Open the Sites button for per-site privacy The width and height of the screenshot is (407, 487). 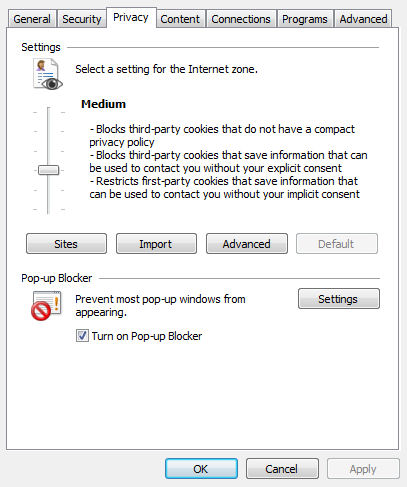66,244
